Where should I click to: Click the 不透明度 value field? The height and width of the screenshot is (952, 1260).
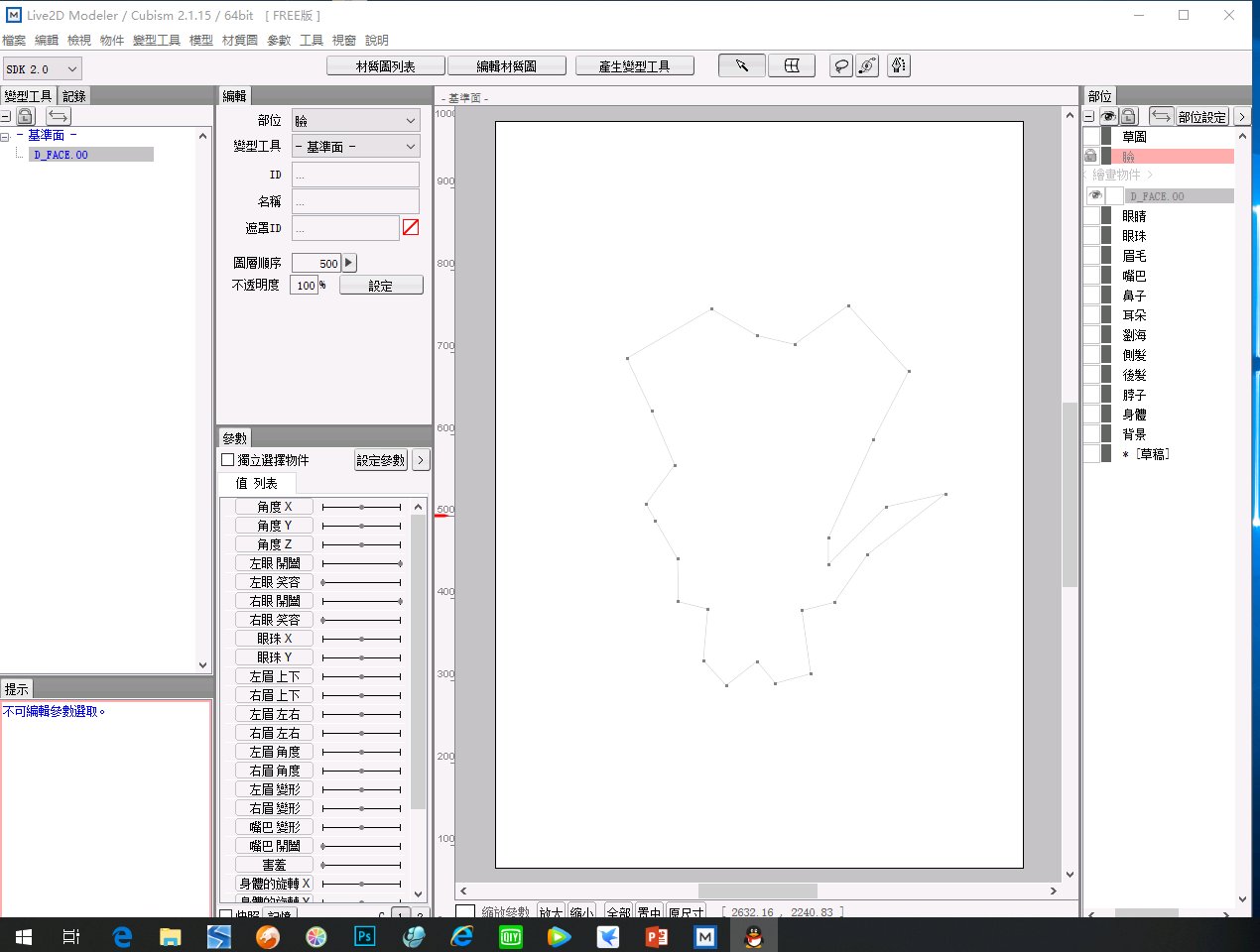(x=304, y=285)
